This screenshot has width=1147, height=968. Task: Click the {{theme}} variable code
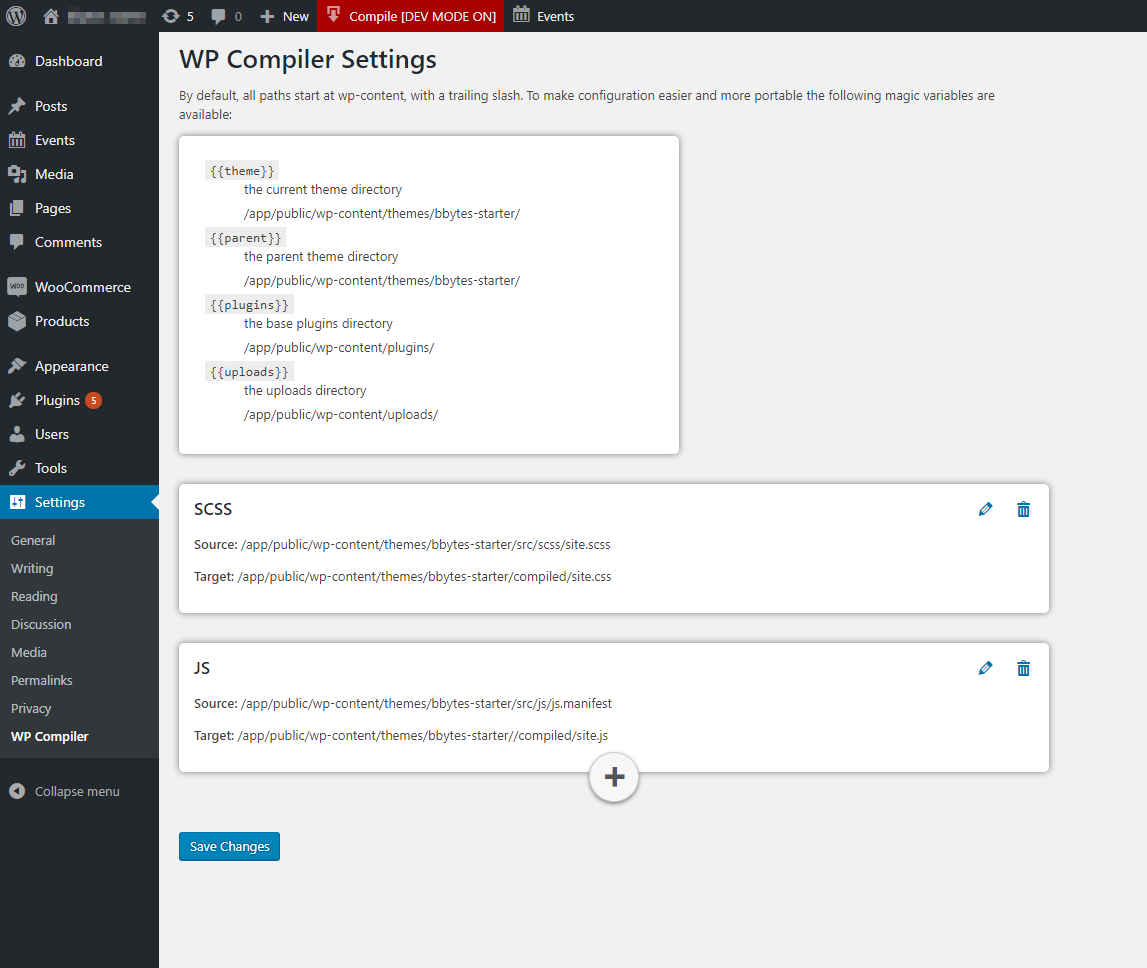242,171
